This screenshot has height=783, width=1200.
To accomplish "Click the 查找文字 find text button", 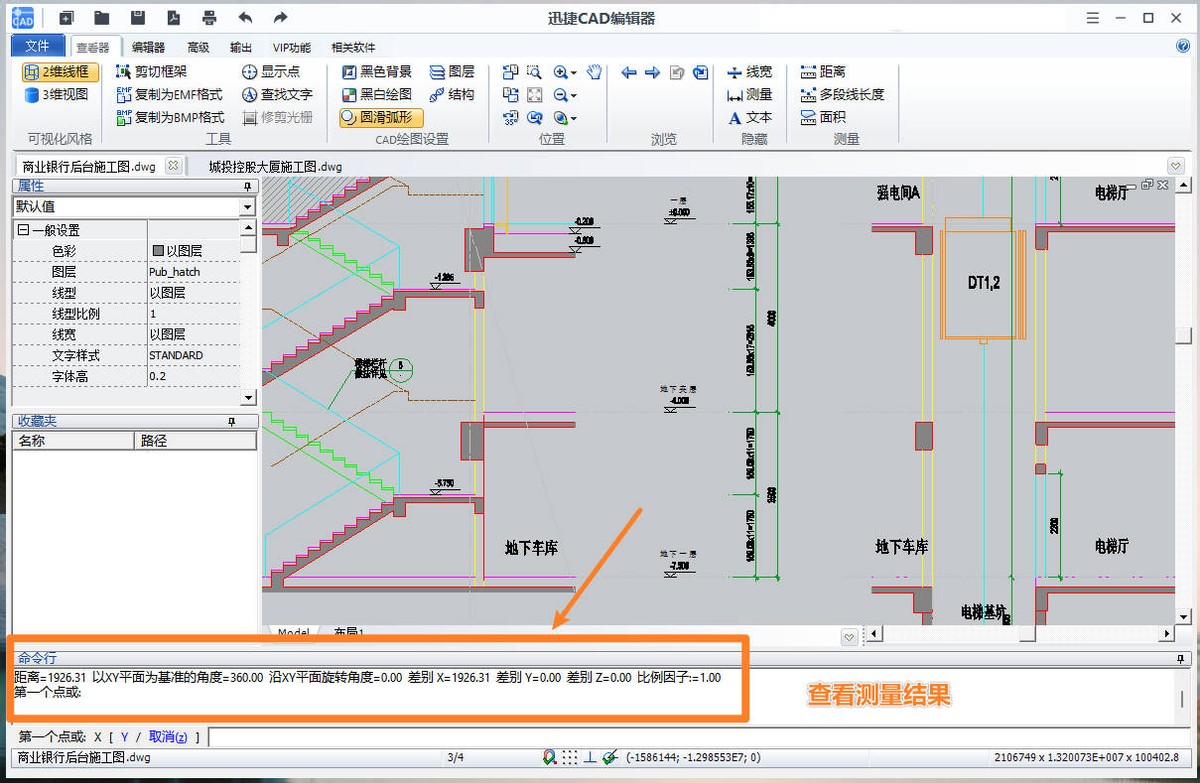I will 278,94.
